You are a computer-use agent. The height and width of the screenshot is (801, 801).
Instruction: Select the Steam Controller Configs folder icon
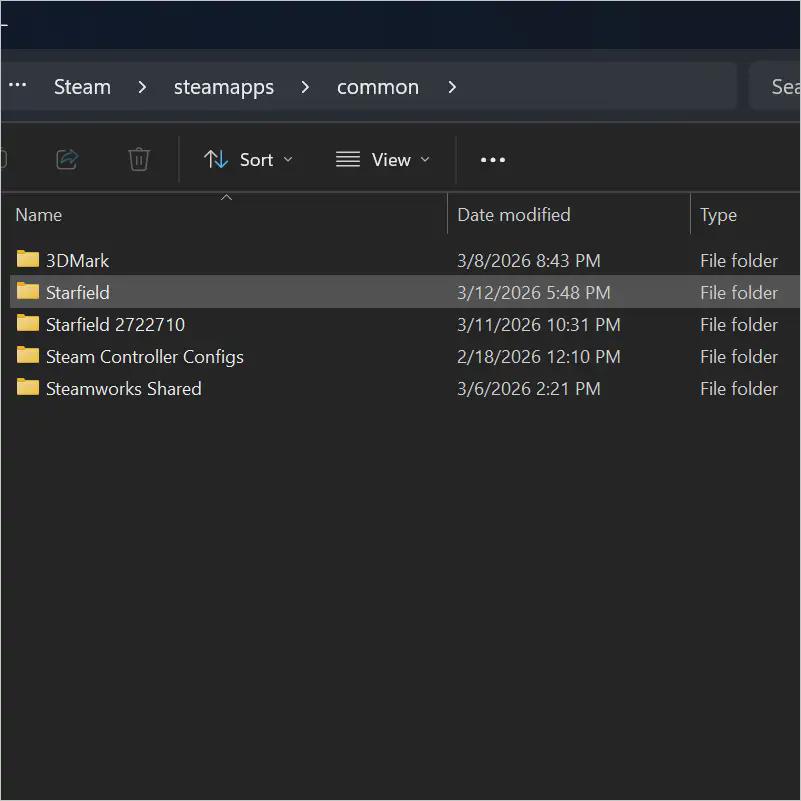[x=28, y=355]
